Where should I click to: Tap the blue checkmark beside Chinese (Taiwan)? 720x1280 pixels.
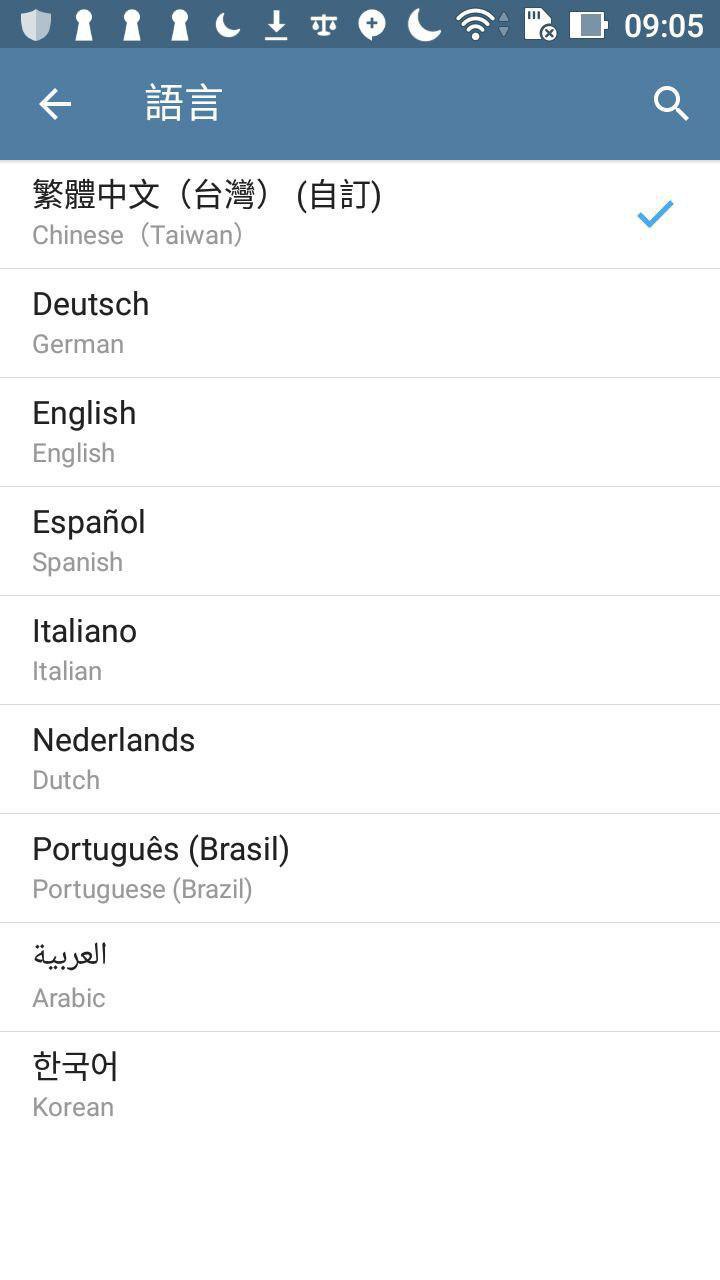(655, 213)
